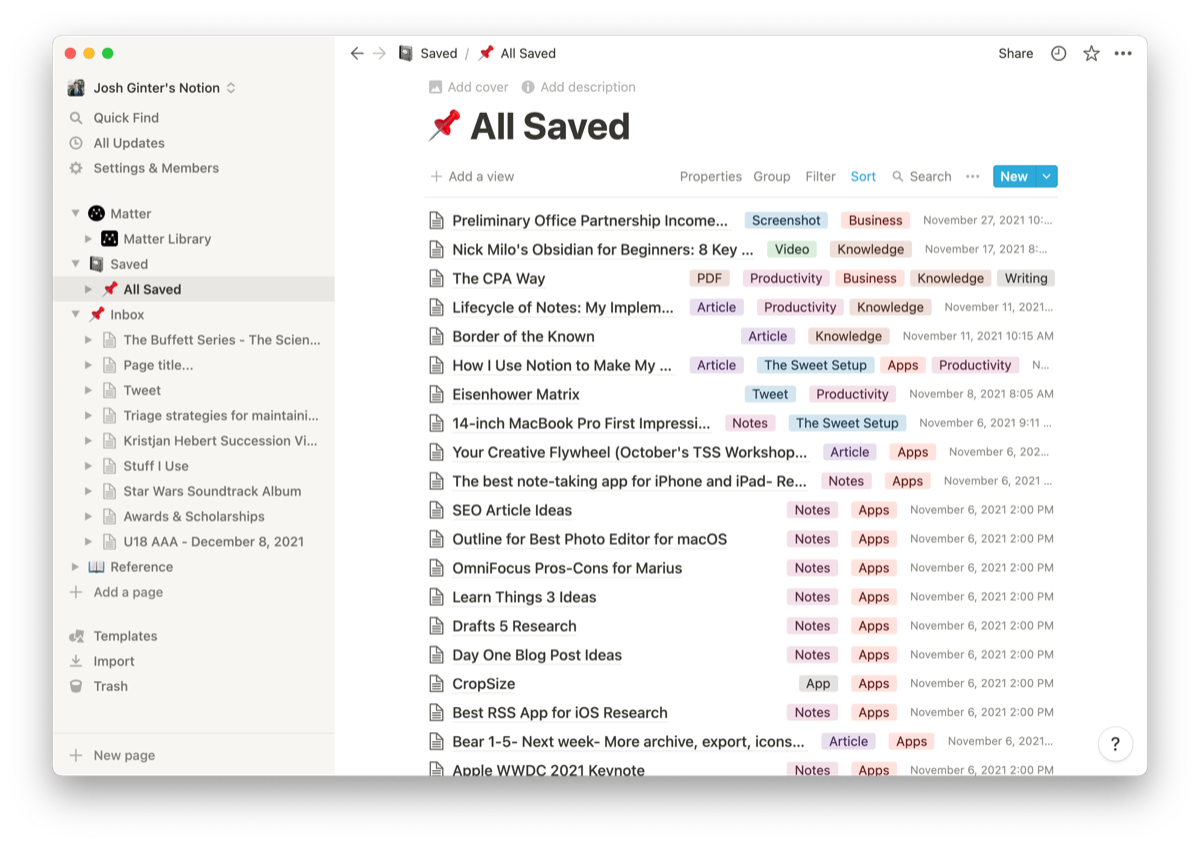Click the pushpin icon beside page title
The image size is (1200, 845).
tap(445, 126)
